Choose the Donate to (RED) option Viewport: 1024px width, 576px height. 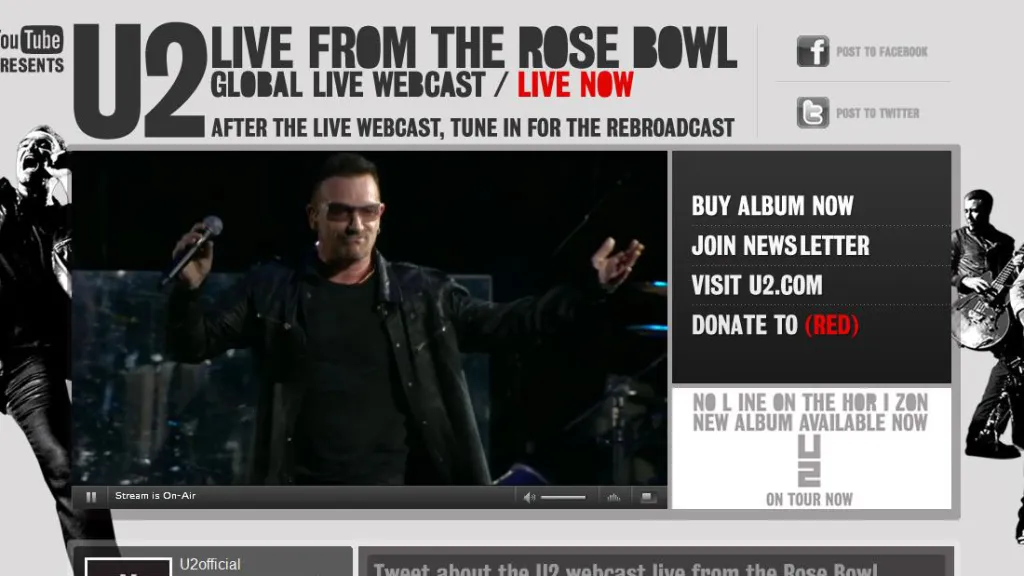(775, 325)
